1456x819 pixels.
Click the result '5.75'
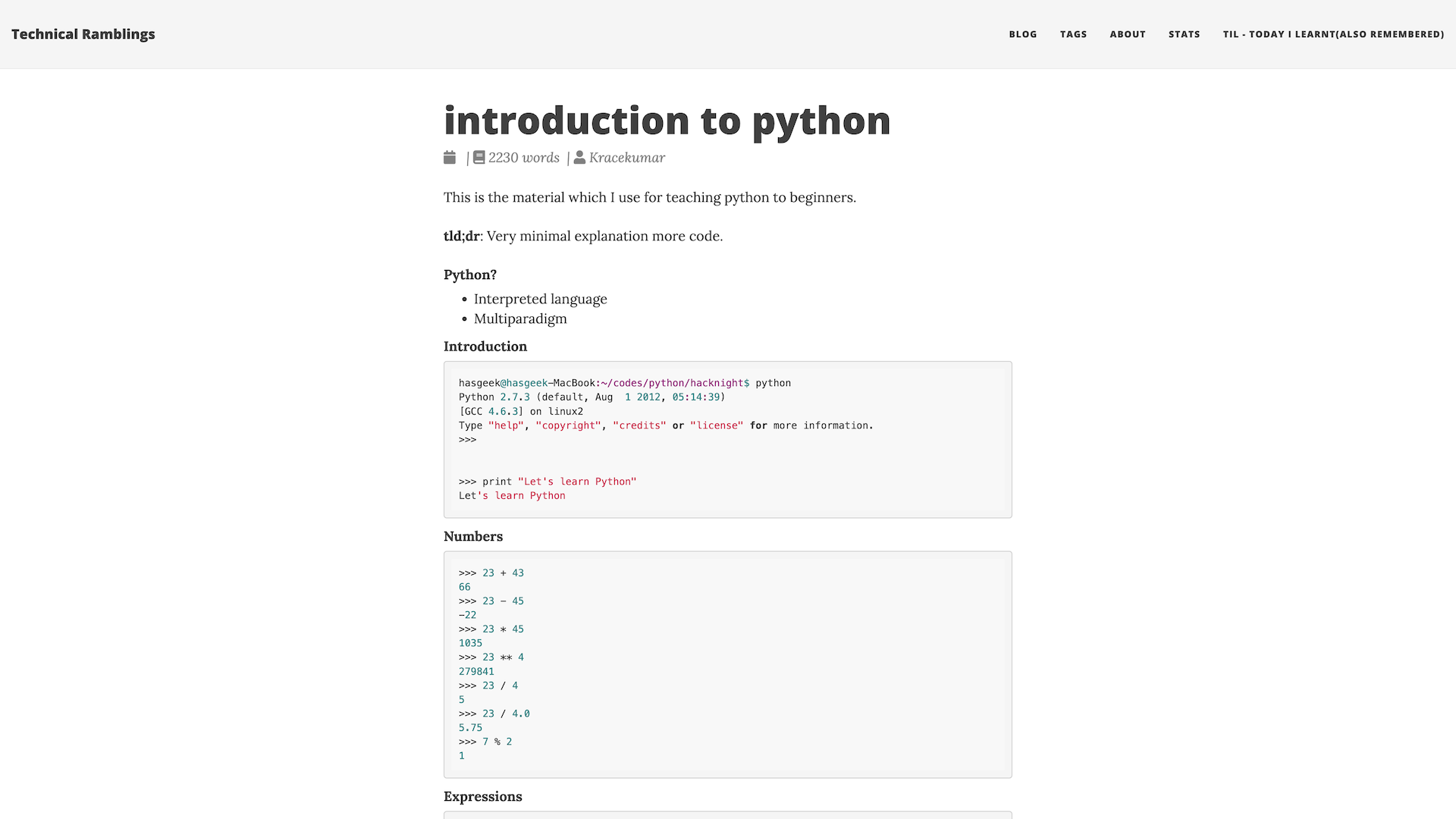[x=470, y=728]
